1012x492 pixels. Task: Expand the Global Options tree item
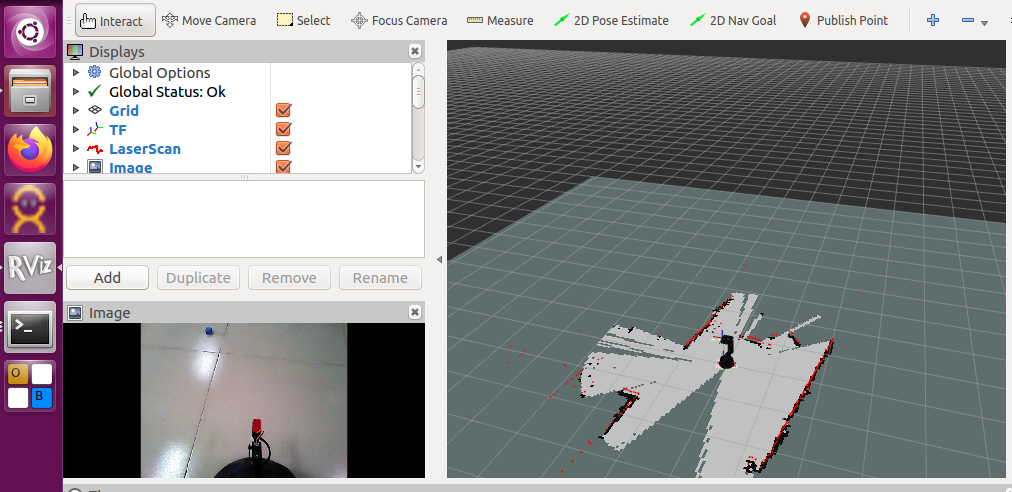coord(76,73)
